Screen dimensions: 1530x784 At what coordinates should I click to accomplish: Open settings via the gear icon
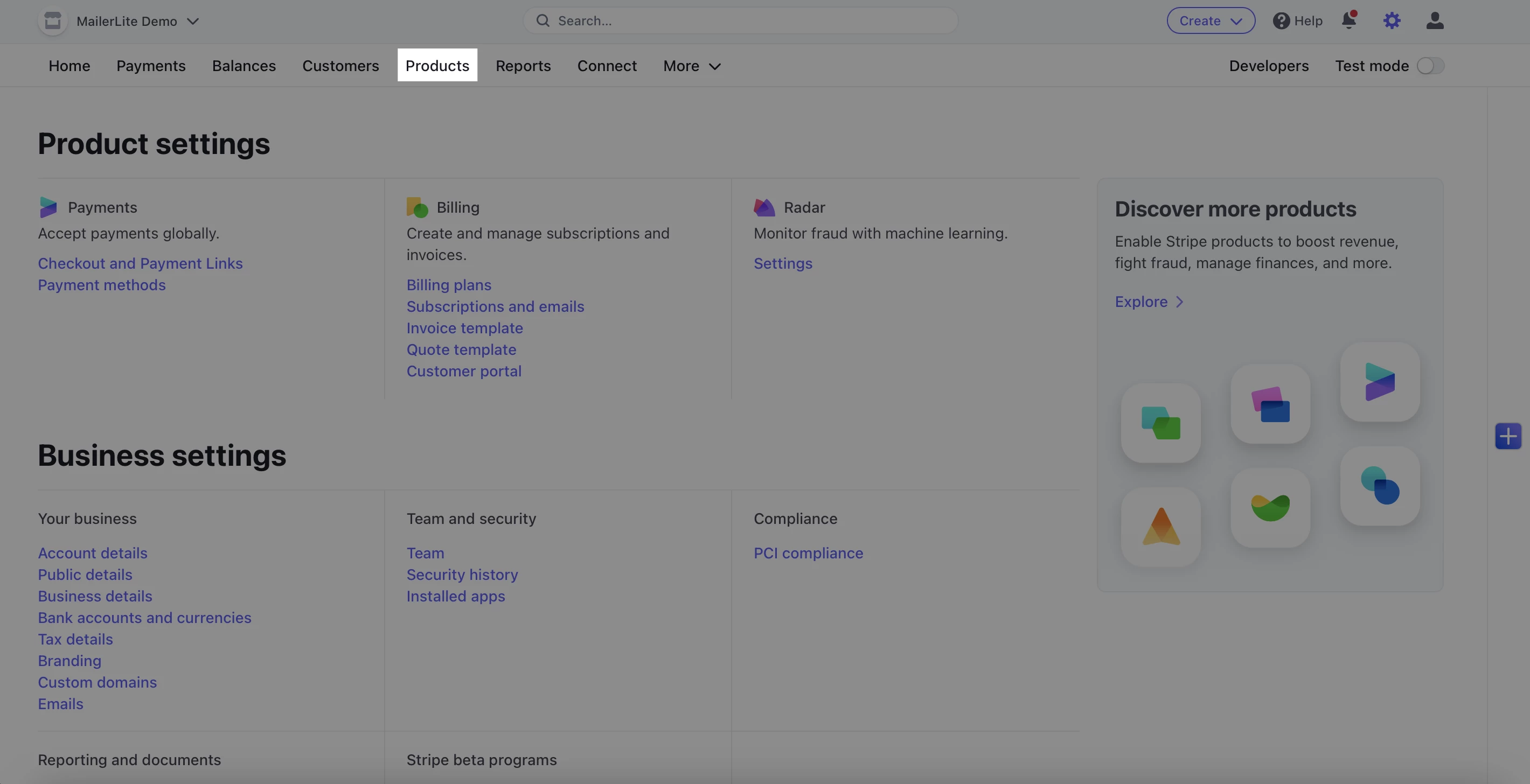tap(1392, 21)
